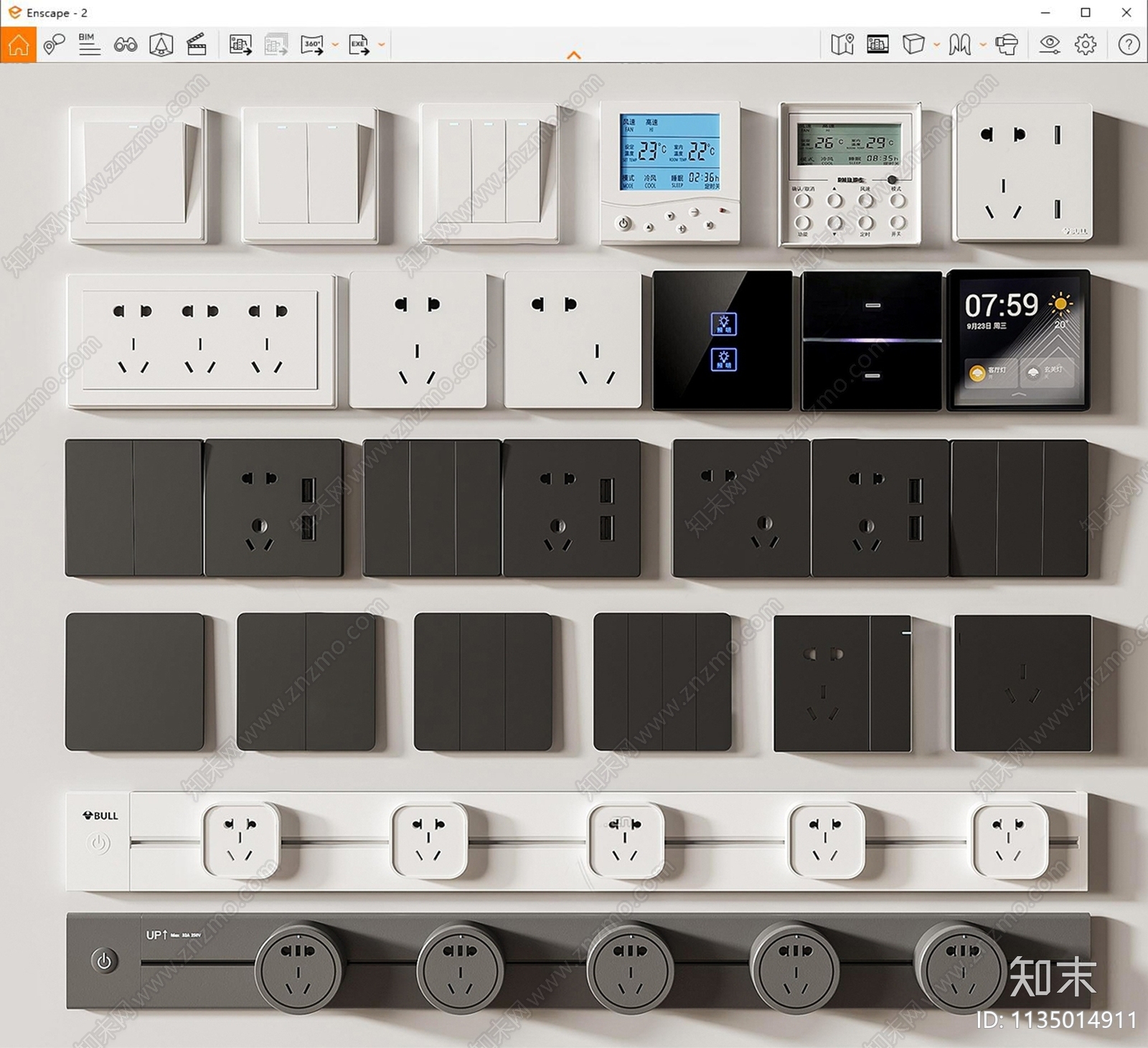
Task: Maximize the Enscape window
Action: click(x=1086, y=13)
